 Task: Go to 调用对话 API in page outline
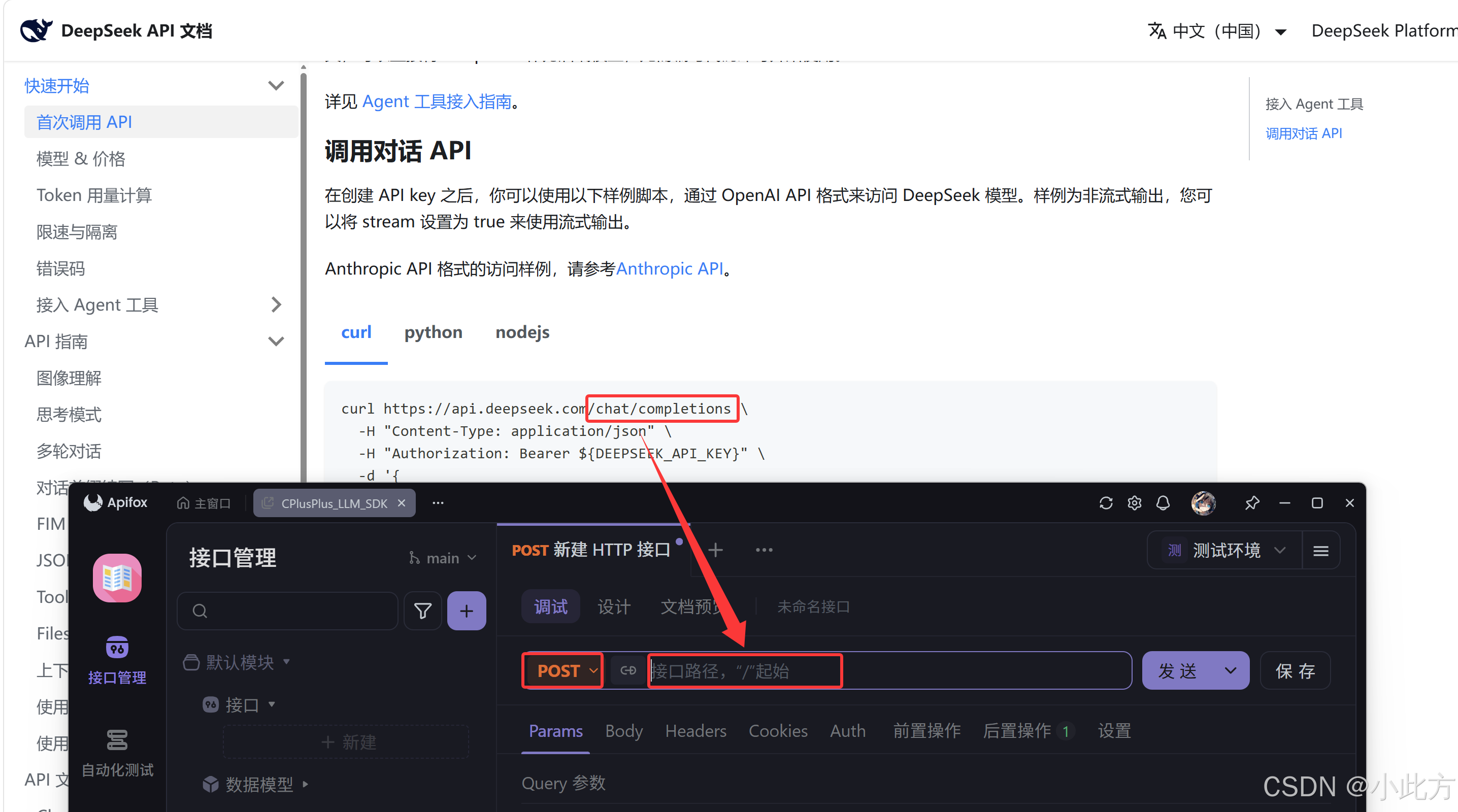(1304, 133)
